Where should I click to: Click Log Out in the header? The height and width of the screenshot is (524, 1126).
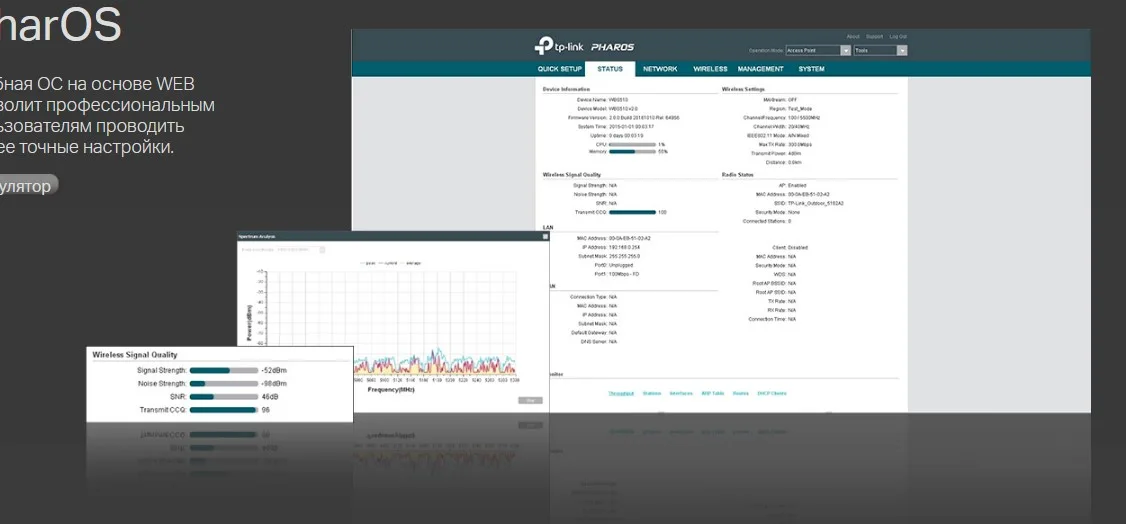click(x=898, y=37)
